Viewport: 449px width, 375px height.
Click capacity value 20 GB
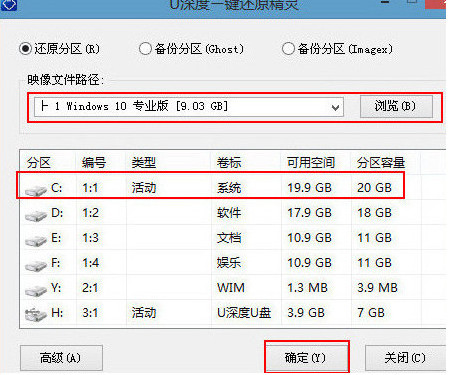pos(374,188)
